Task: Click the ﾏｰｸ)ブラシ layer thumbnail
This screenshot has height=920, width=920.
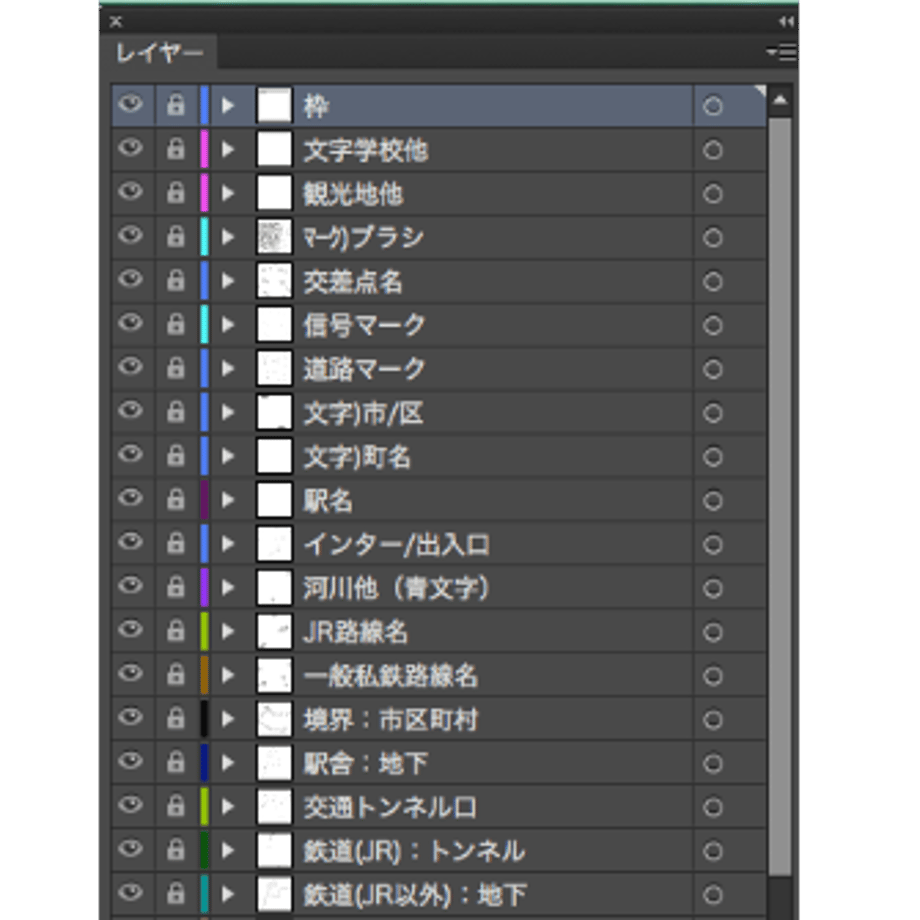Action: (x=274, y=236)
